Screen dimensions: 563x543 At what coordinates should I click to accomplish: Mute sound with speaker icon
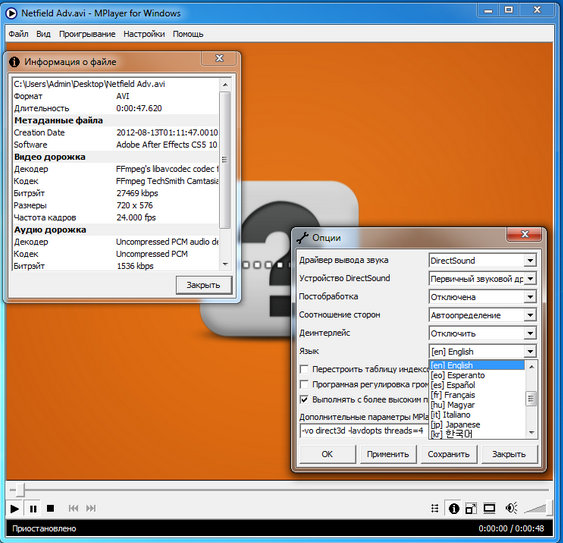click(x=511, y=508)
